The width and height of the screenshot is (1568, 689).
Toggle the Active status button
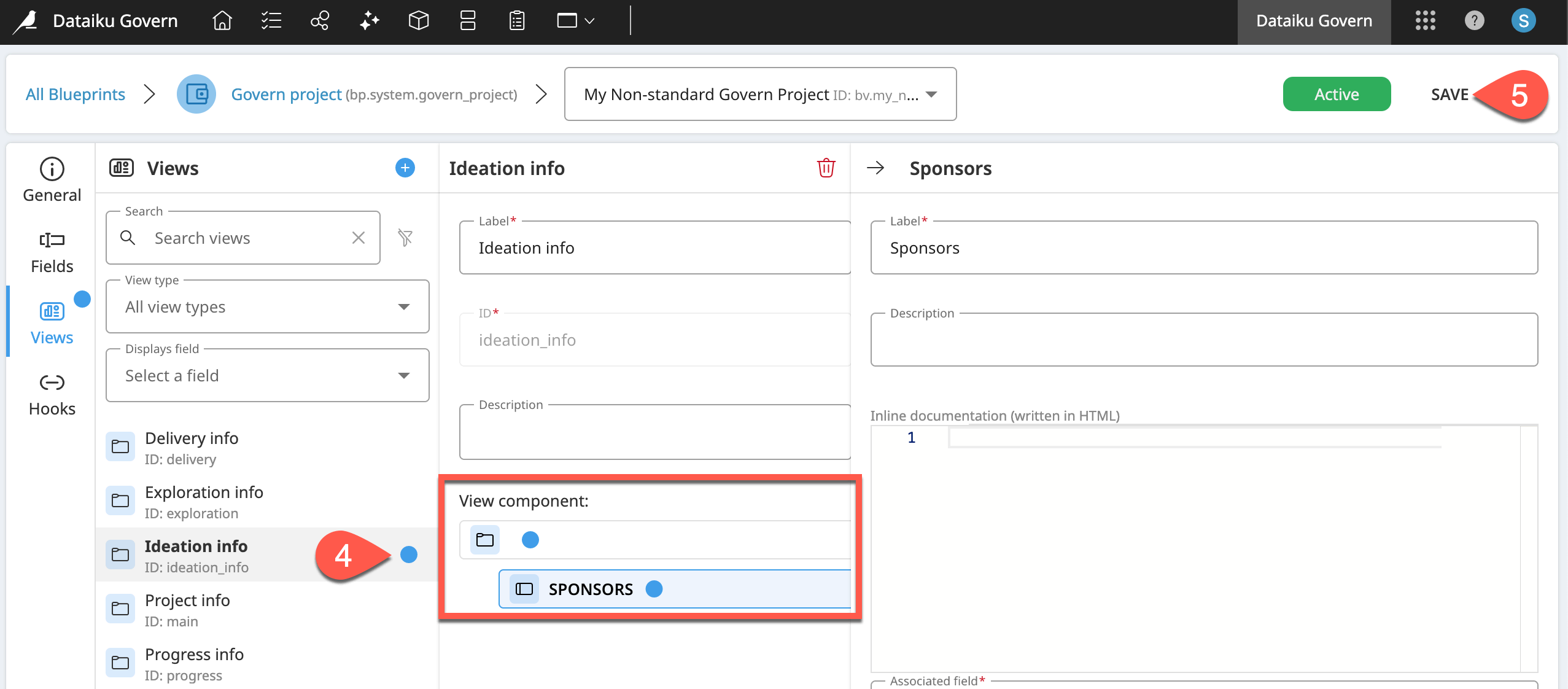coord(1336,94)
